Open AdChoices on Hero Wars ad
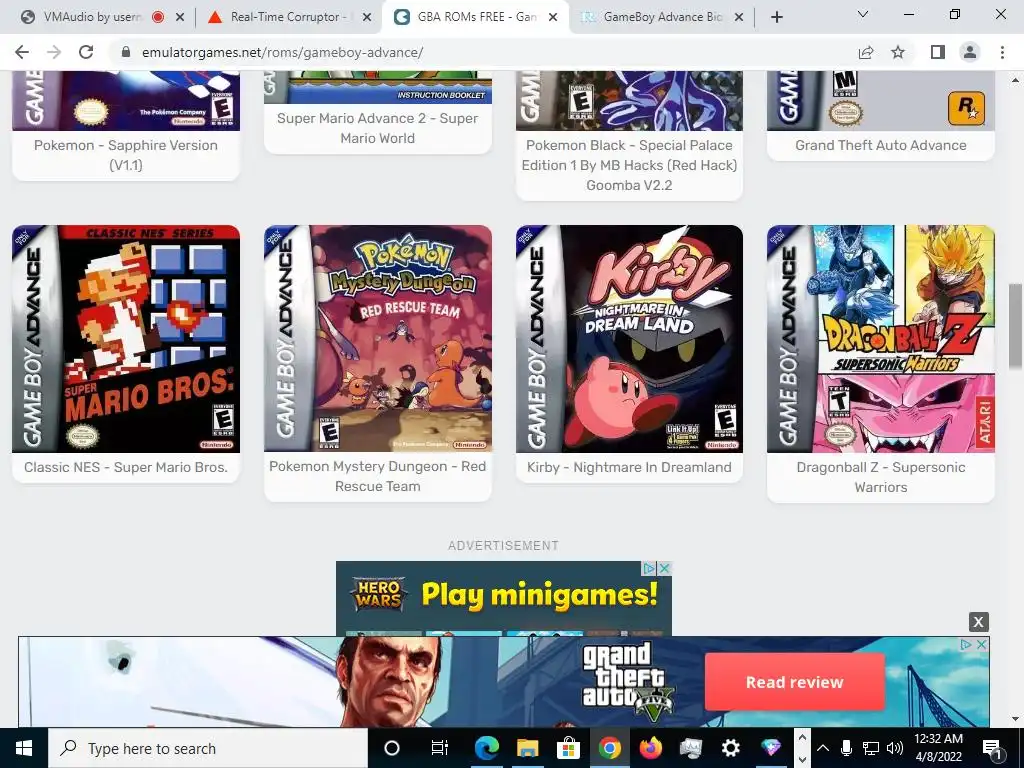The width and height of the screenshot is (1024, 768). 650,568
